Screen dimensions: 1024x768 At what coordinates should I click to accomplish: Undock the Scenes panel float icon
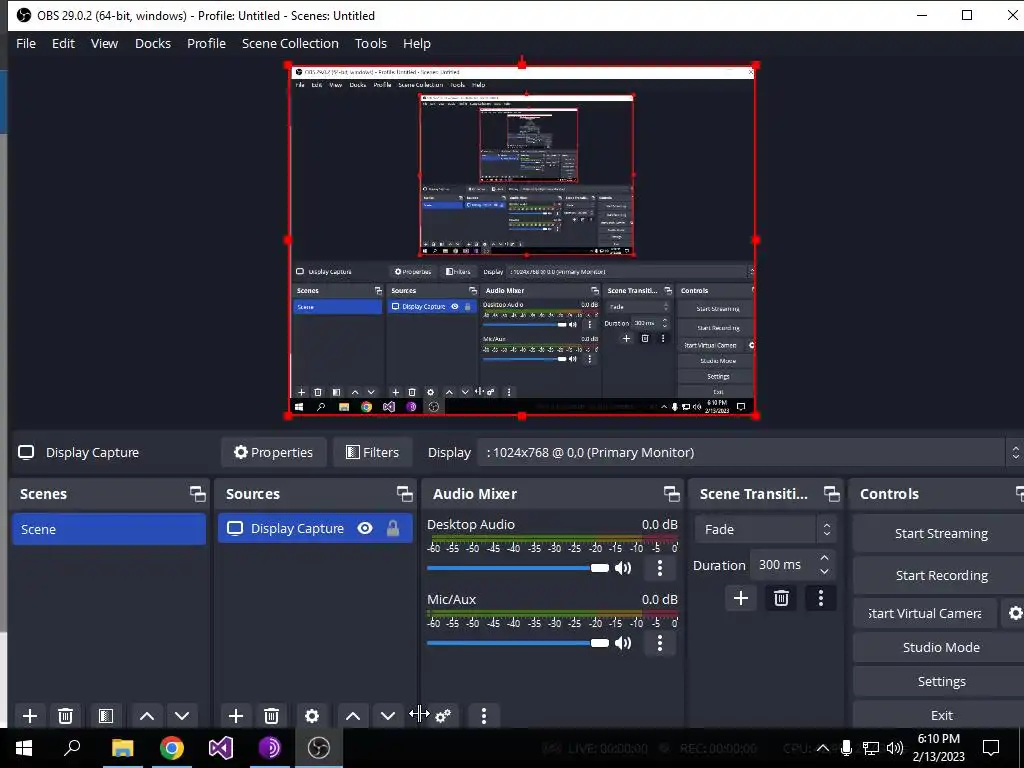(x=197, y=494)
